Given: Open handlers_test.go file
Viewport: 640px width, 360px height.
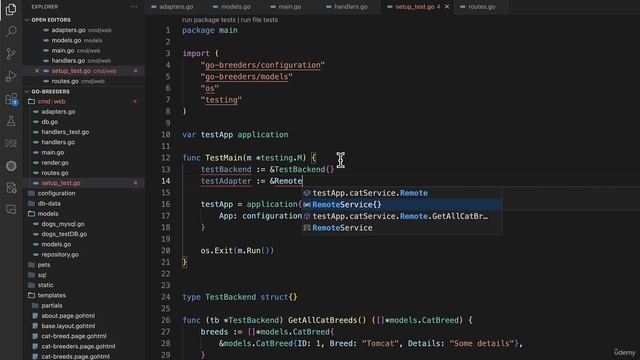Looking at the screenshot, I should [65, 132].
